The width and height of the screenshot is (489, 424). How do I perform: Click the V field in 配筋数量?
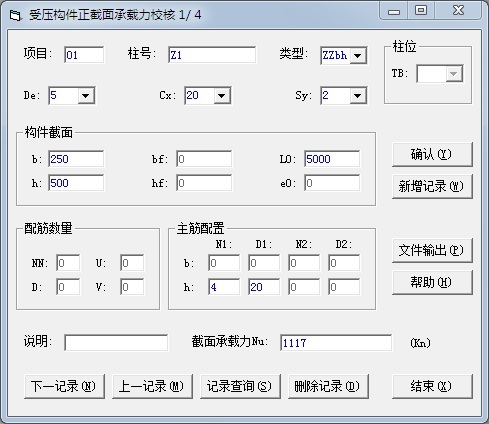point(132,287)
